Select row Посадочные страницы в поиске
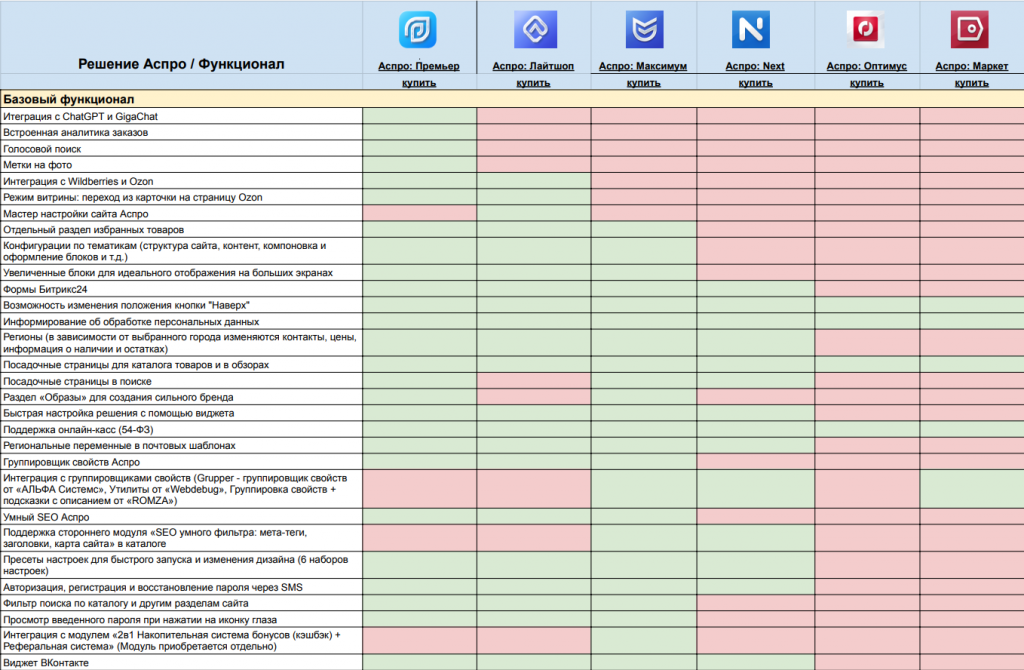Image resolution: width=1024 pixels, height=670 pixels. (182, 381)
